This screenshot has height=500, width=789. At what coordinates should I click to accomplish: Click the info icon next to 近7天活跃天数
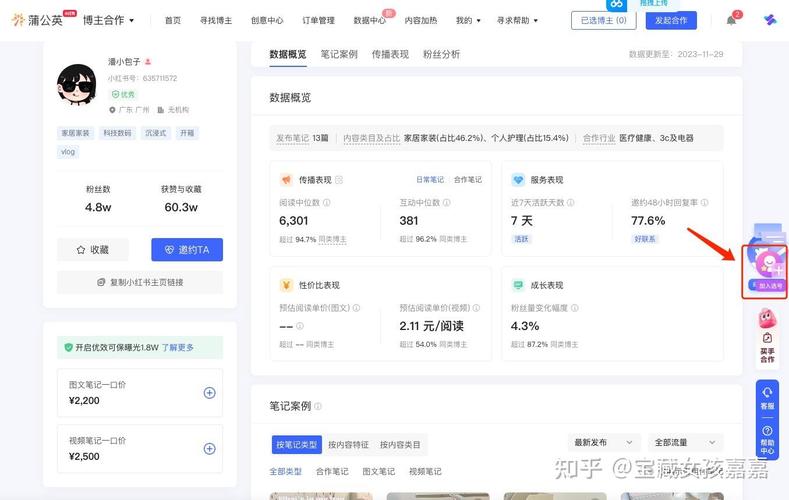tap(571, 203)
